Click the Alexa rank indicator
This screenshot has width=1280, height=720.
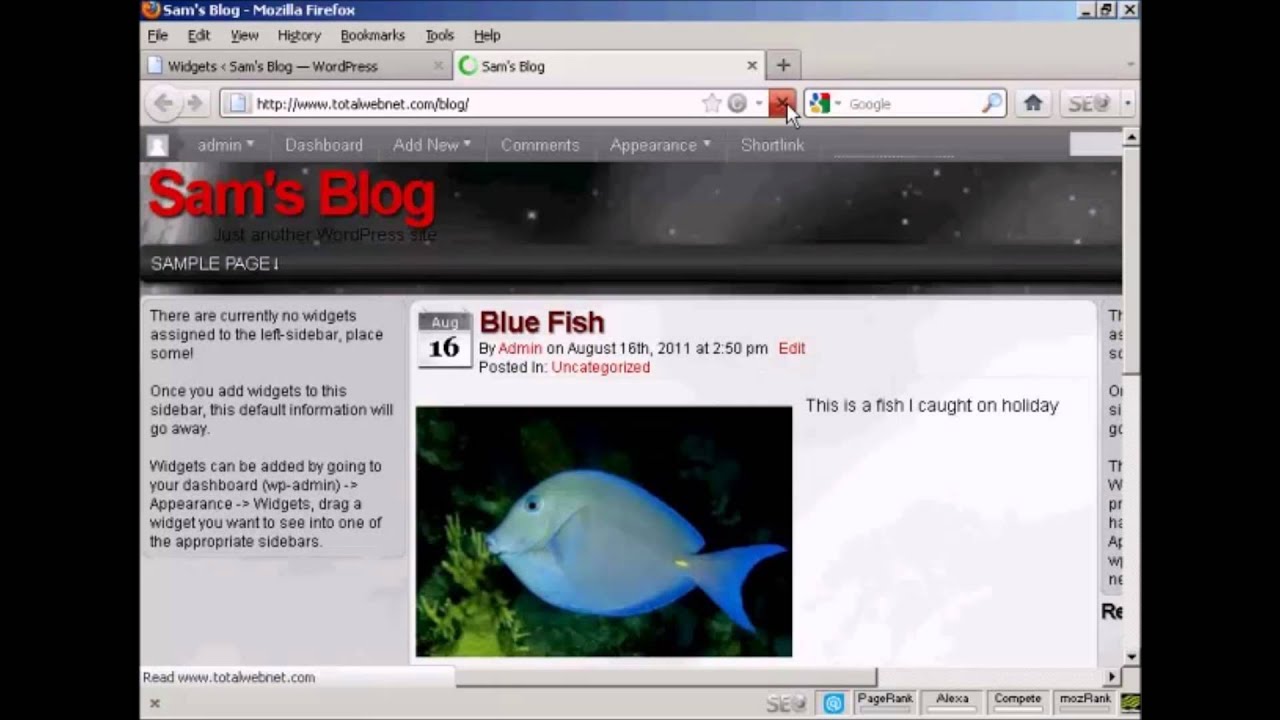click(x=952, y=703)
